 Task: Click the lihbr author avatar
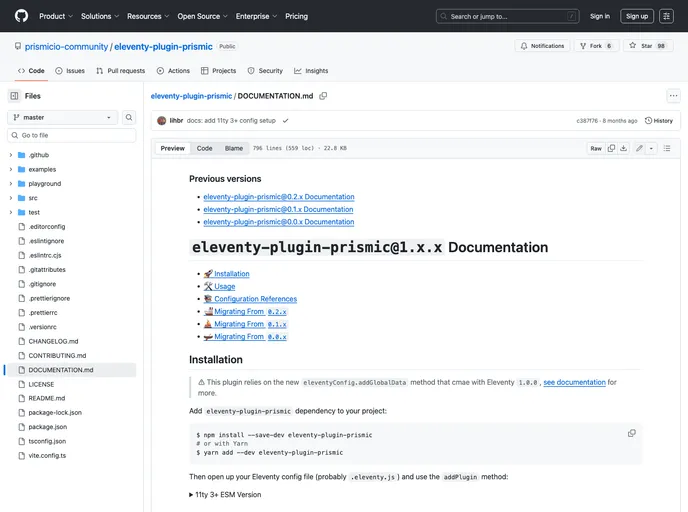tap(161, 121)
